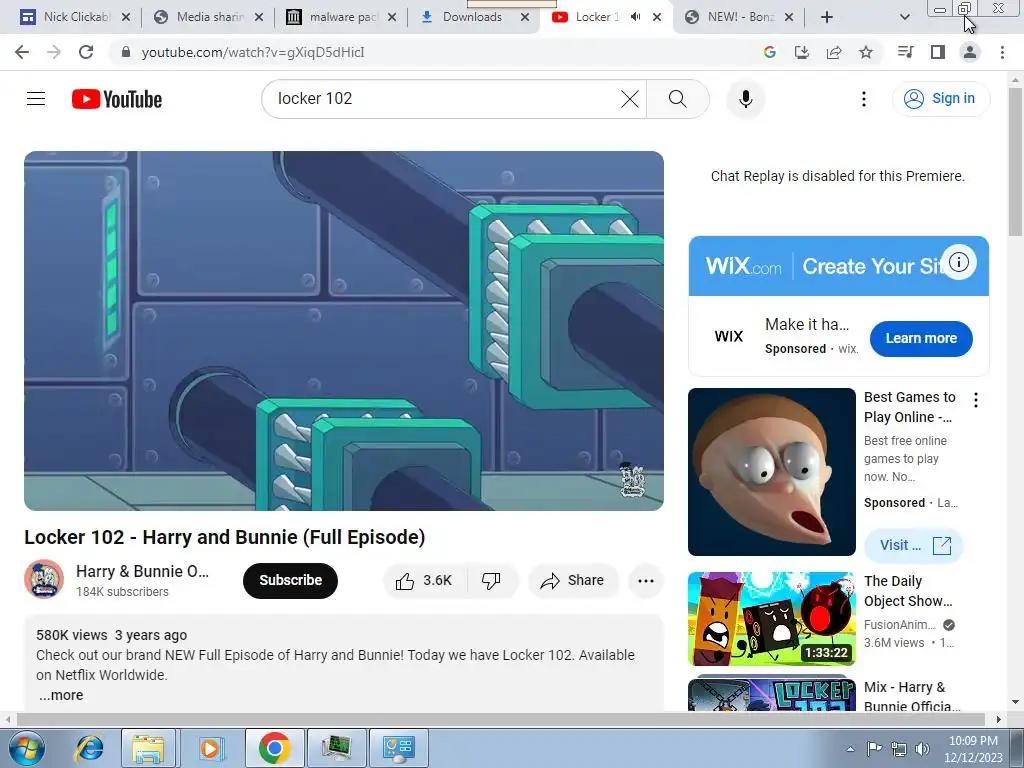Open Action Center flag icon

coord(874,748)
